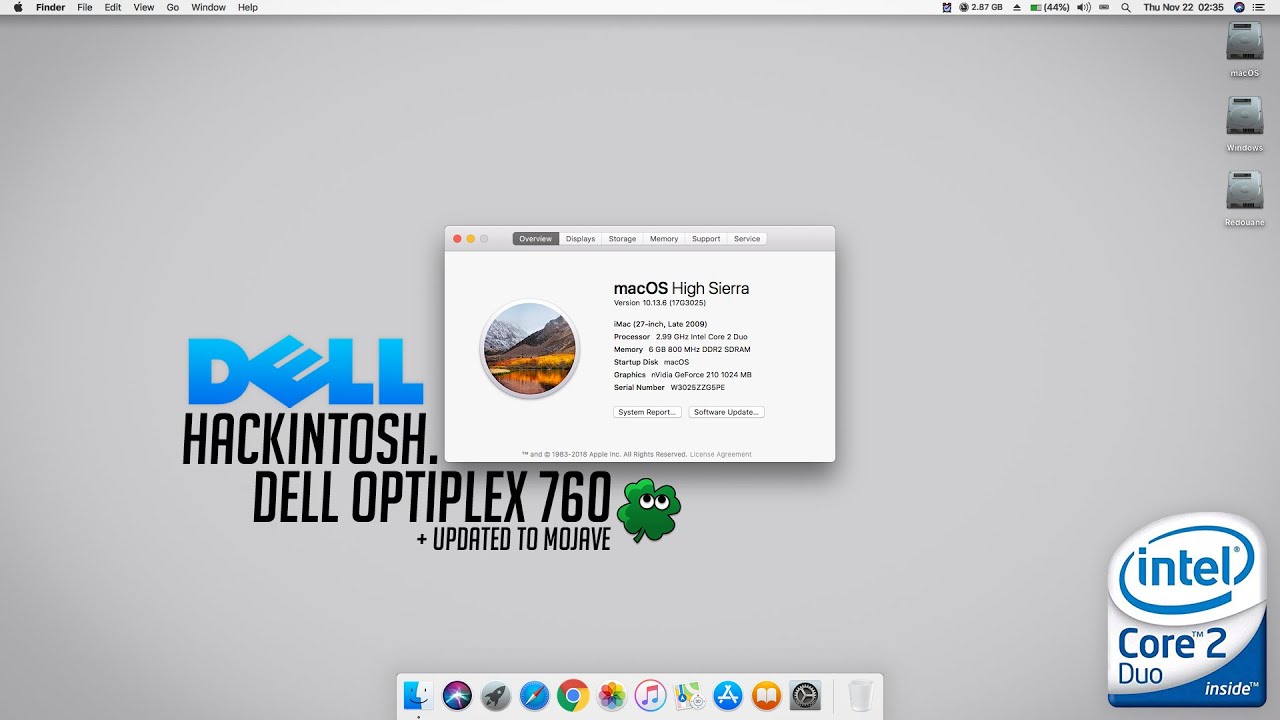This screenshot has width=1280, height=720.
Task: Minimize the About This Mac window
Action: 471,239
